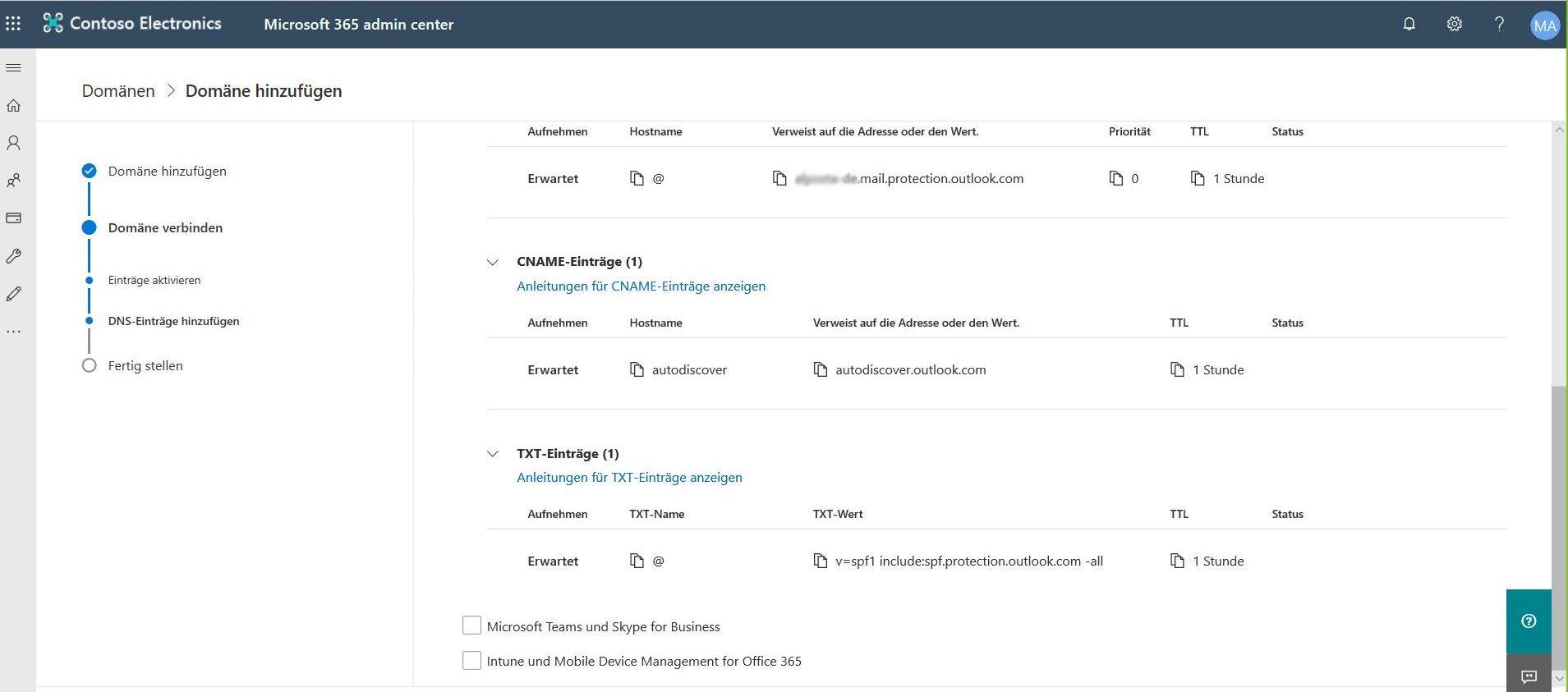The height and width of the screenshot is (692, 1568).
Task: Open Anleitungen für CNAME-Einträge anzeigen link
Action: [x=641, y=286]
